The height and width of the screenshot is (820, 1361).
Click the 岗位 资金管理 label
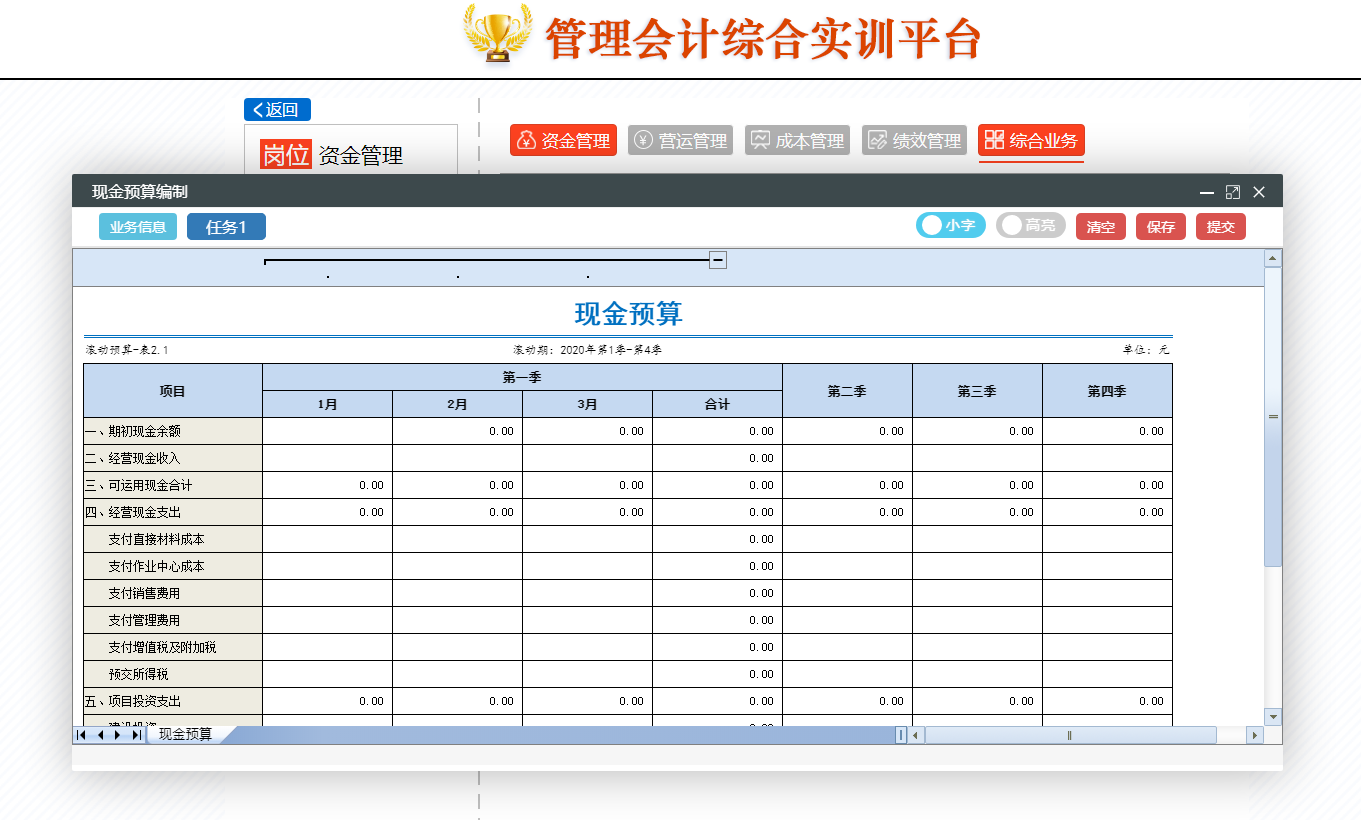point(332,155)
